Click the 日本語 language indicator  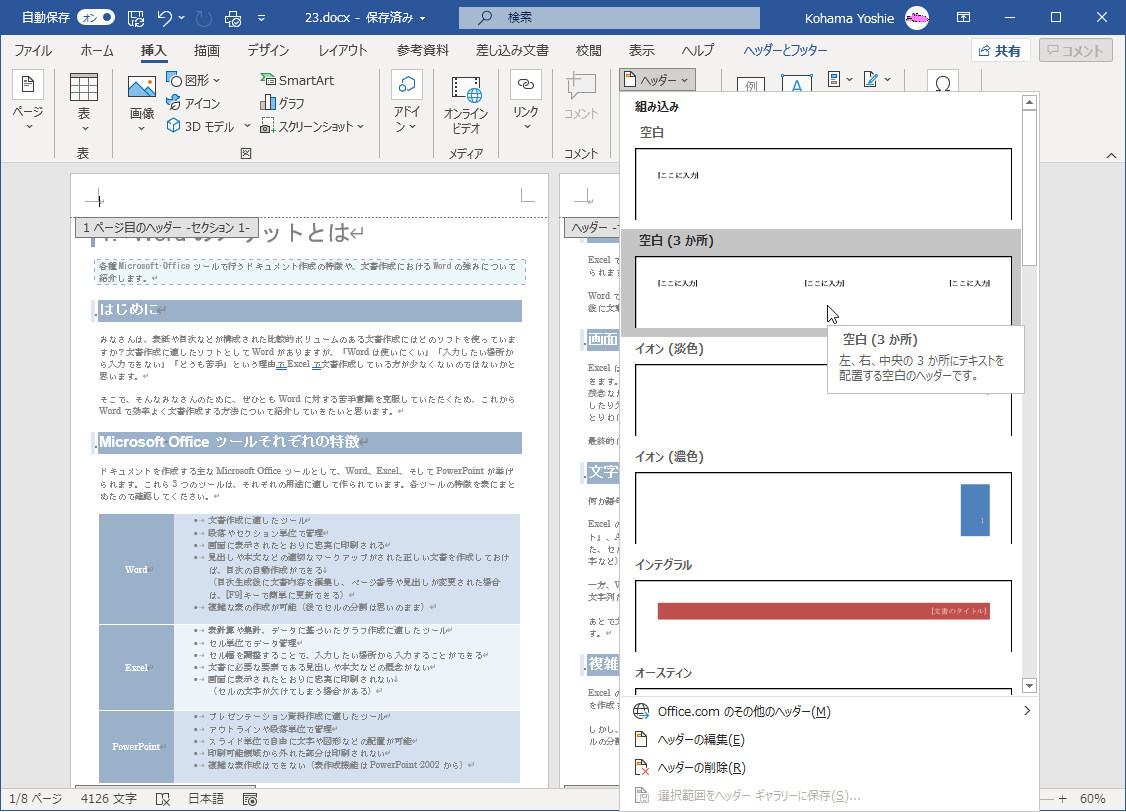[206, 798]
